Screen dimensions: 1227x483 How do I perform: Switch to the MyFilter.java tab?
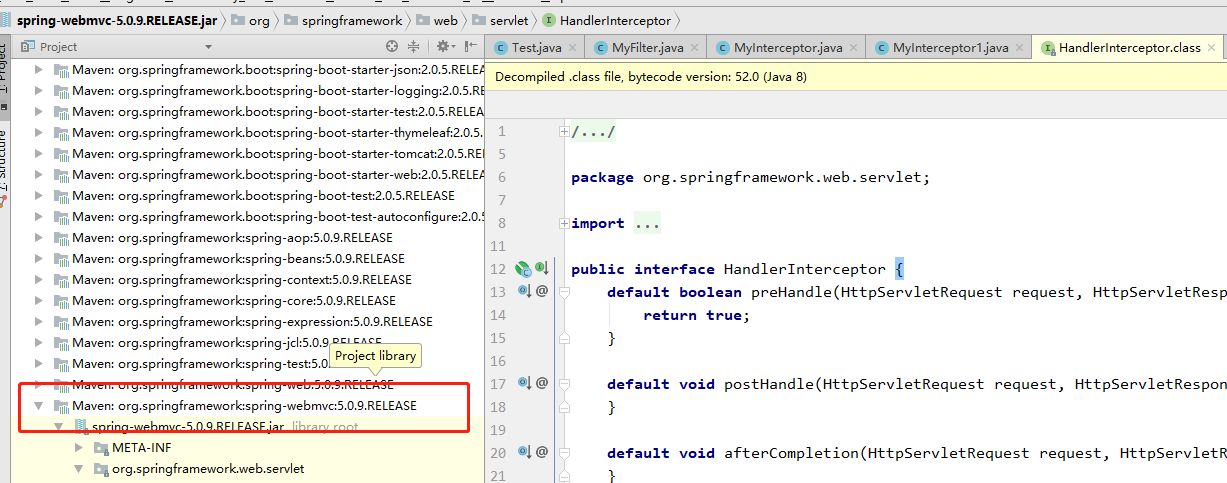pyautogui.click(x=638, y=48)
